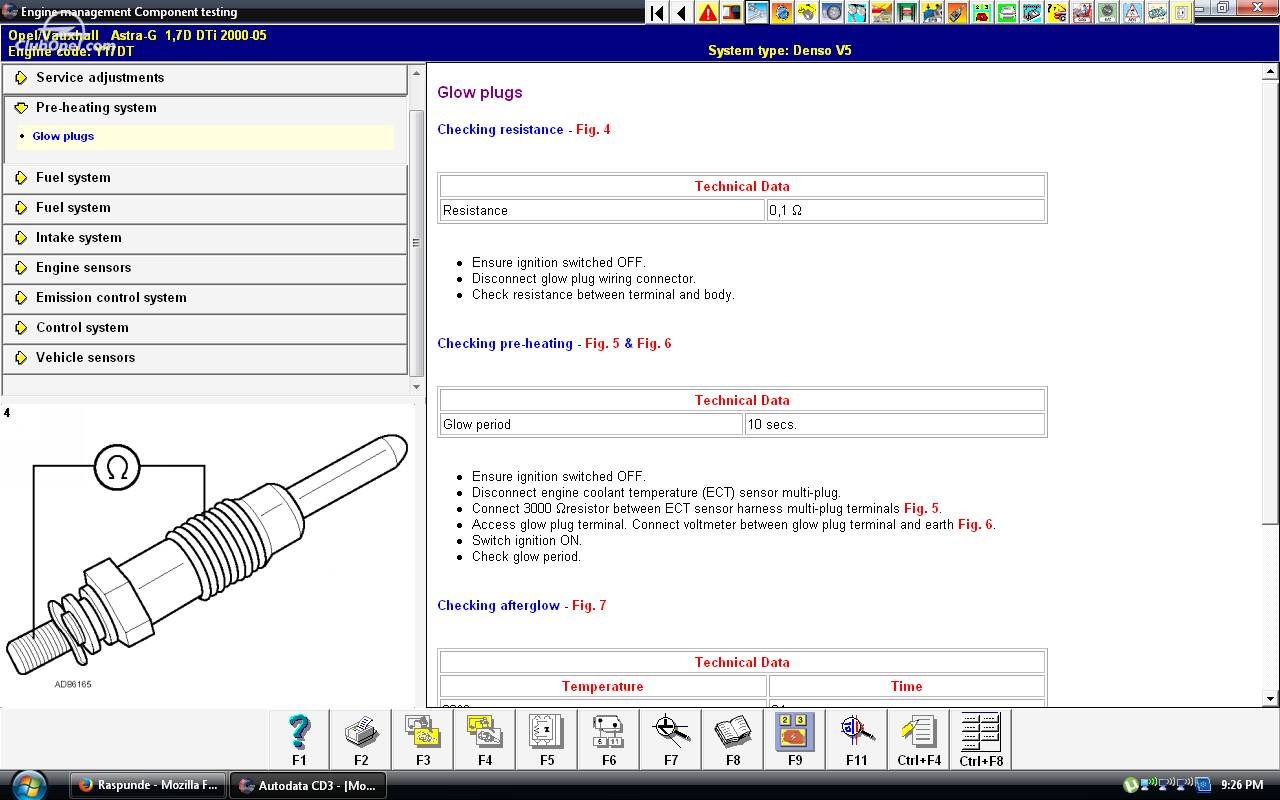The width and height of the screenshot is (1280, 800).
Task: Expand the Emission control system section
Action: [x=205, y=298]
